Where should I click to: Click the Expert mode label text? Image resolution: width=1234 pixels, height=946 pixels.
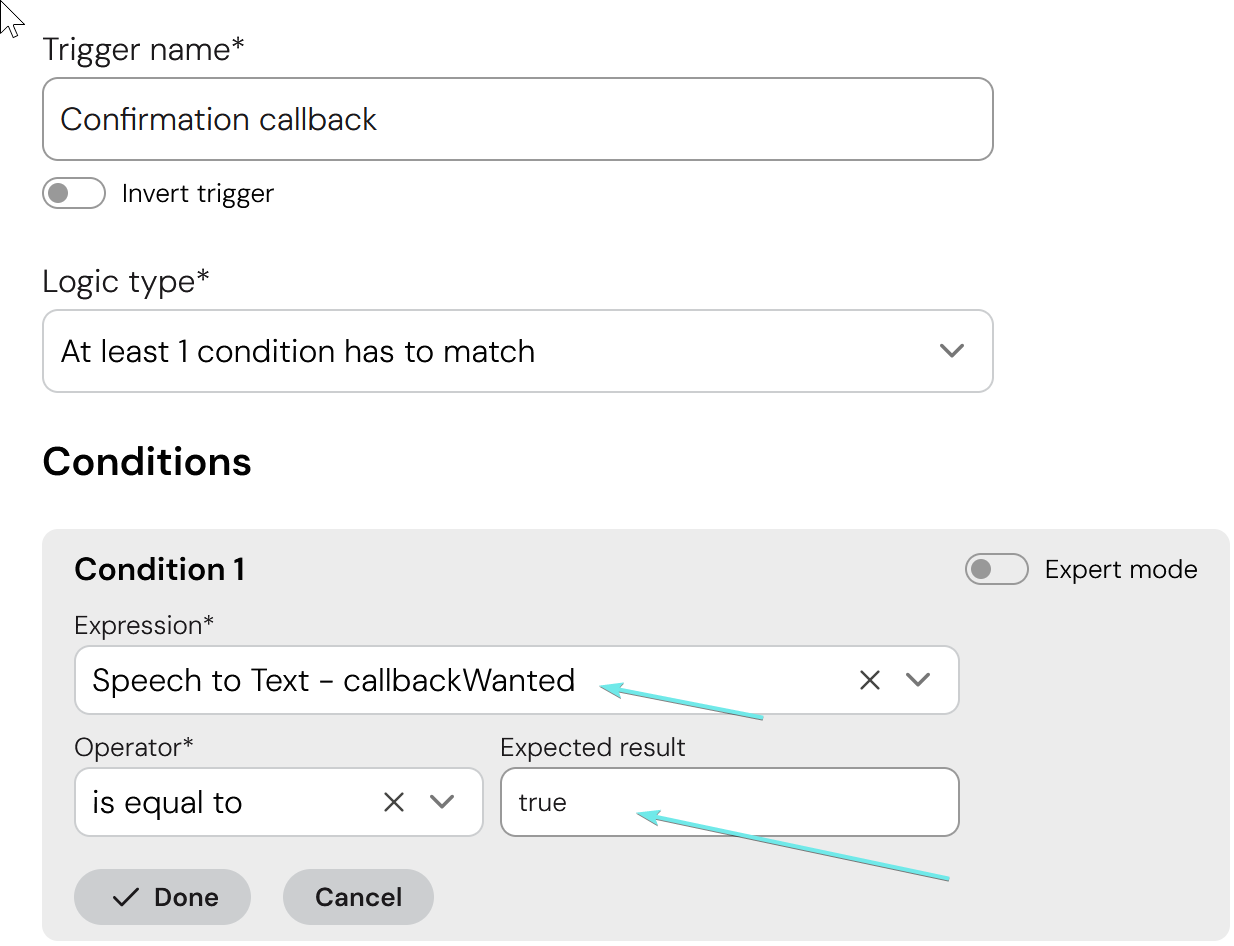pos(1120,569)
